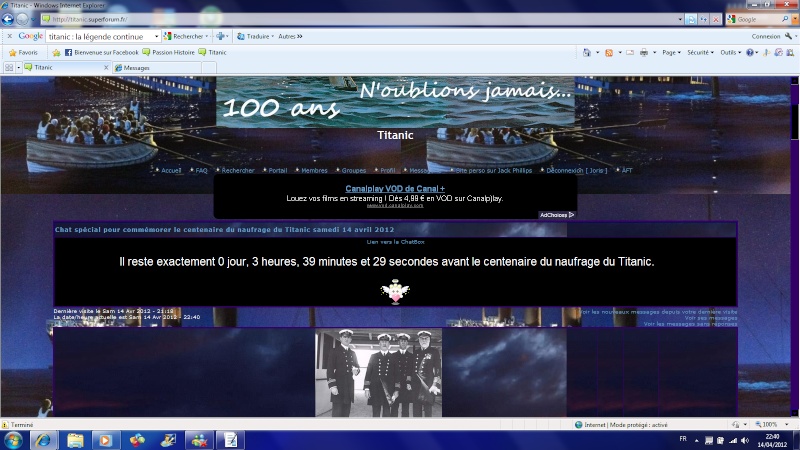Open the recent pages history dropdown
This screenshot has height=450, width=800.
[33, 19]
